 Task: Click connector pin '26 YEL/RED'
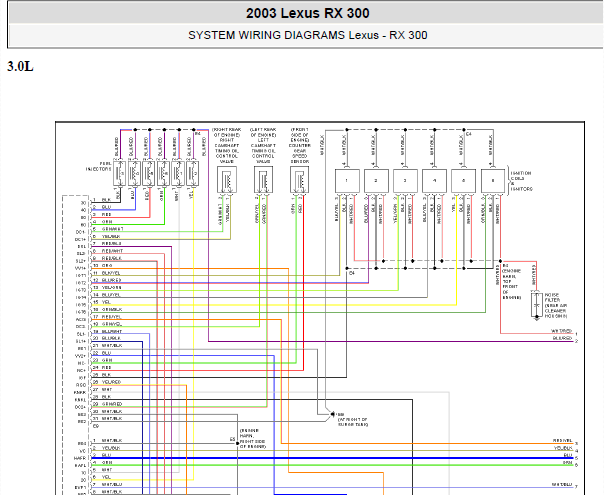coord(107,382)
